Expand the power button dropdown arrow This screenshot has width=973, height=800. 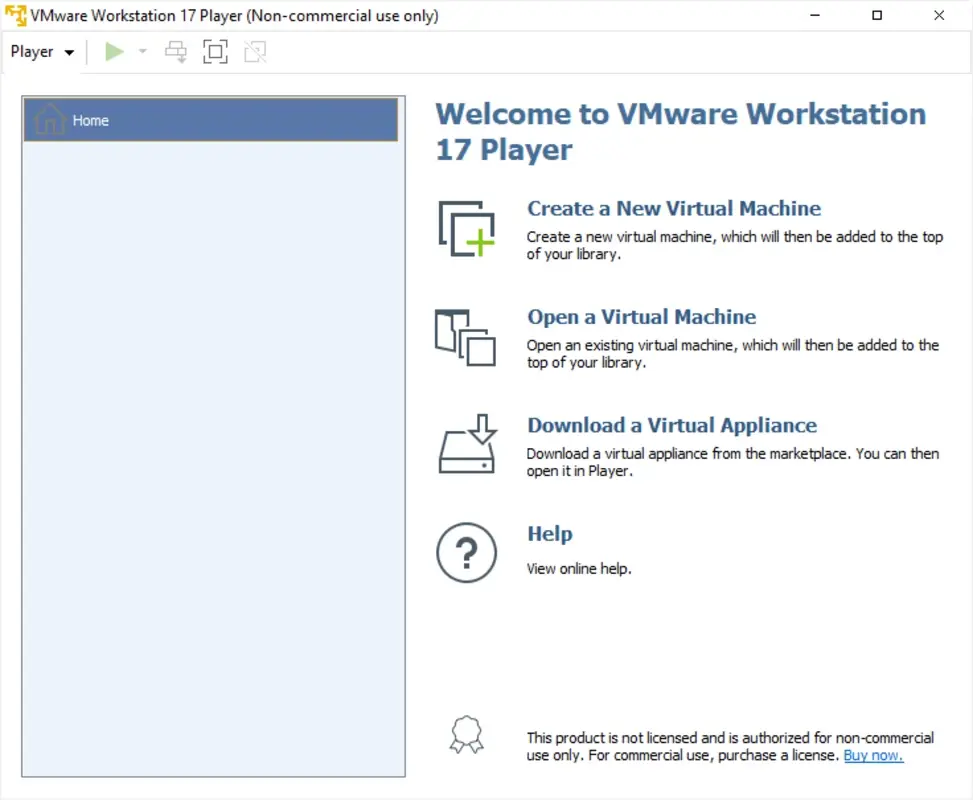coord(140,51)
